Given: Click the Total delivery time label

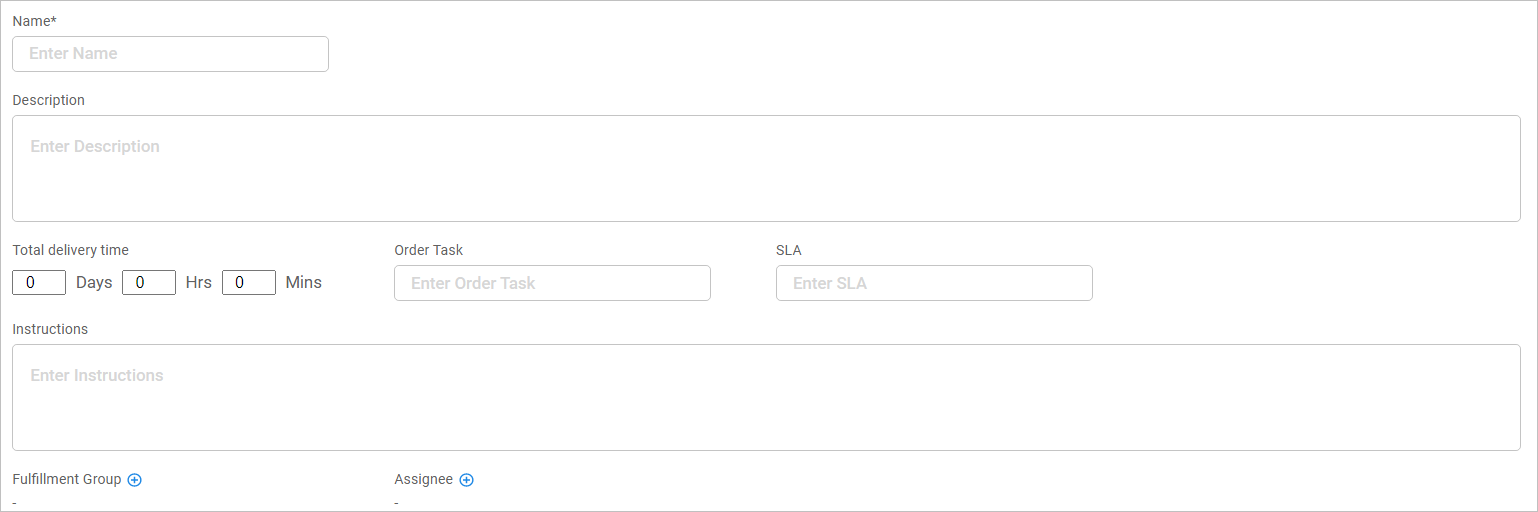Looking at the screenshot, I should [70, 250].
